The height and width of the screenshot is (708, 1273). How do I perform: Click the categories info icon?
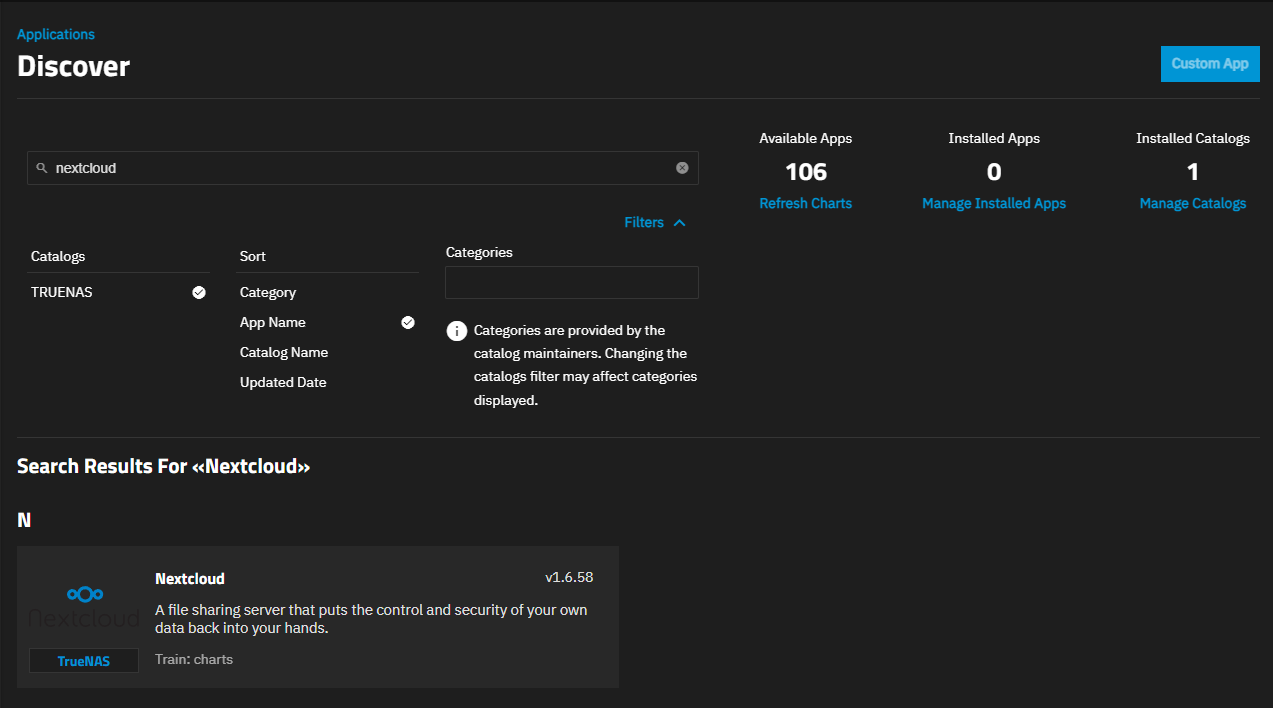(457, 331)
